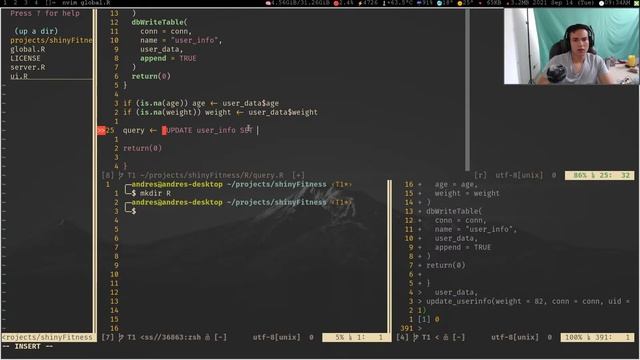
Task: Click the webcam video overlay
Action: click(571, 47)
